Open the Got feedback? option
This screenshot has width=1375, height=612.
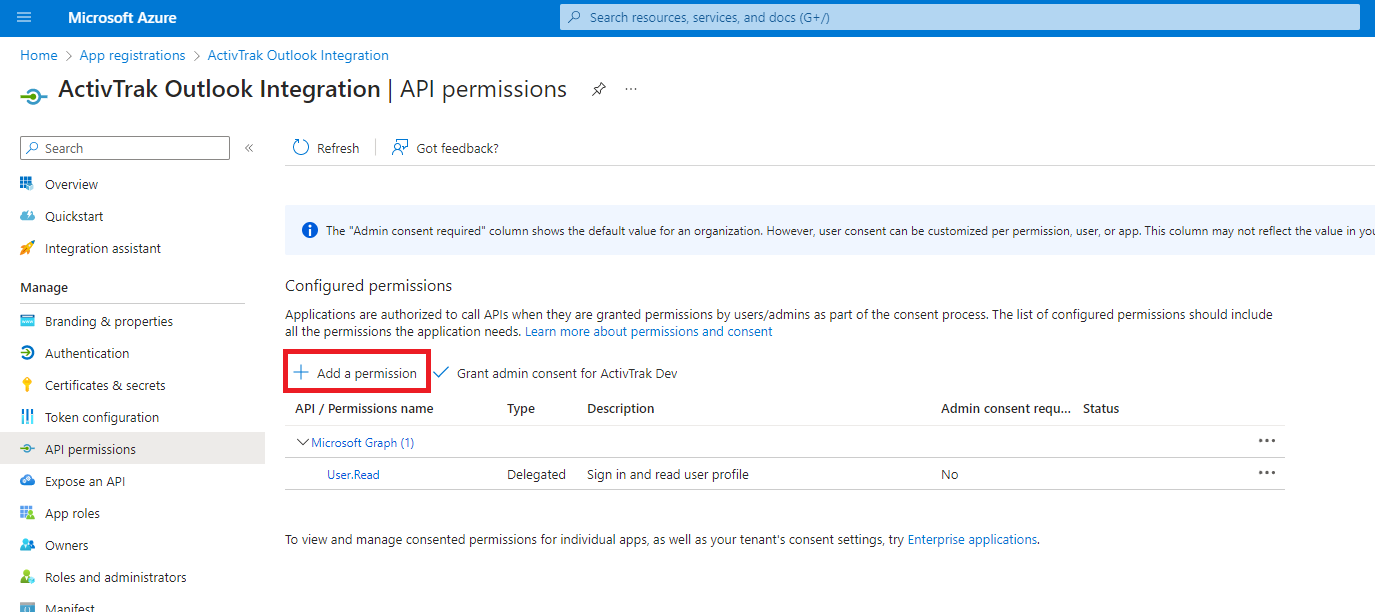click(x=445, y=148)
